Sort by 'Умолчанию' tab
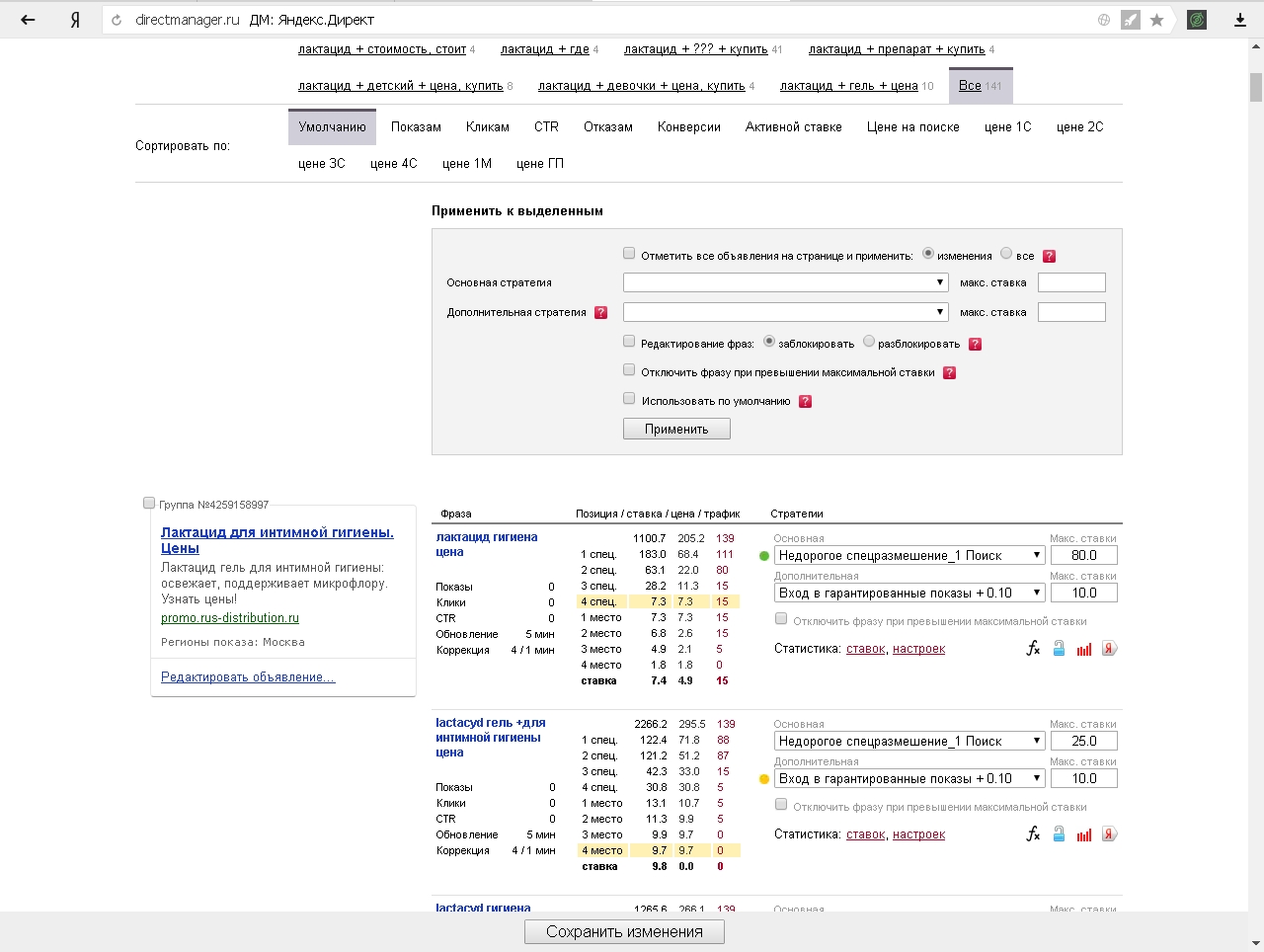 (332, 126)
